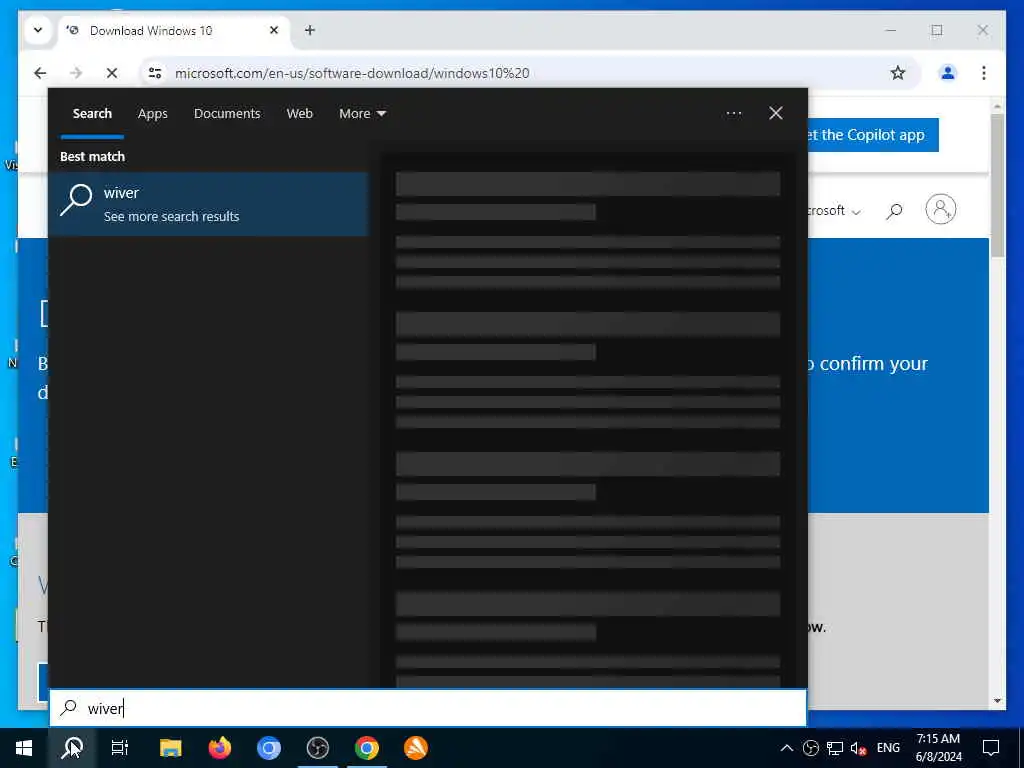1024x768 pixels.
Task: Launch File Explorer from the taskbar
Action: click(170, 748)
